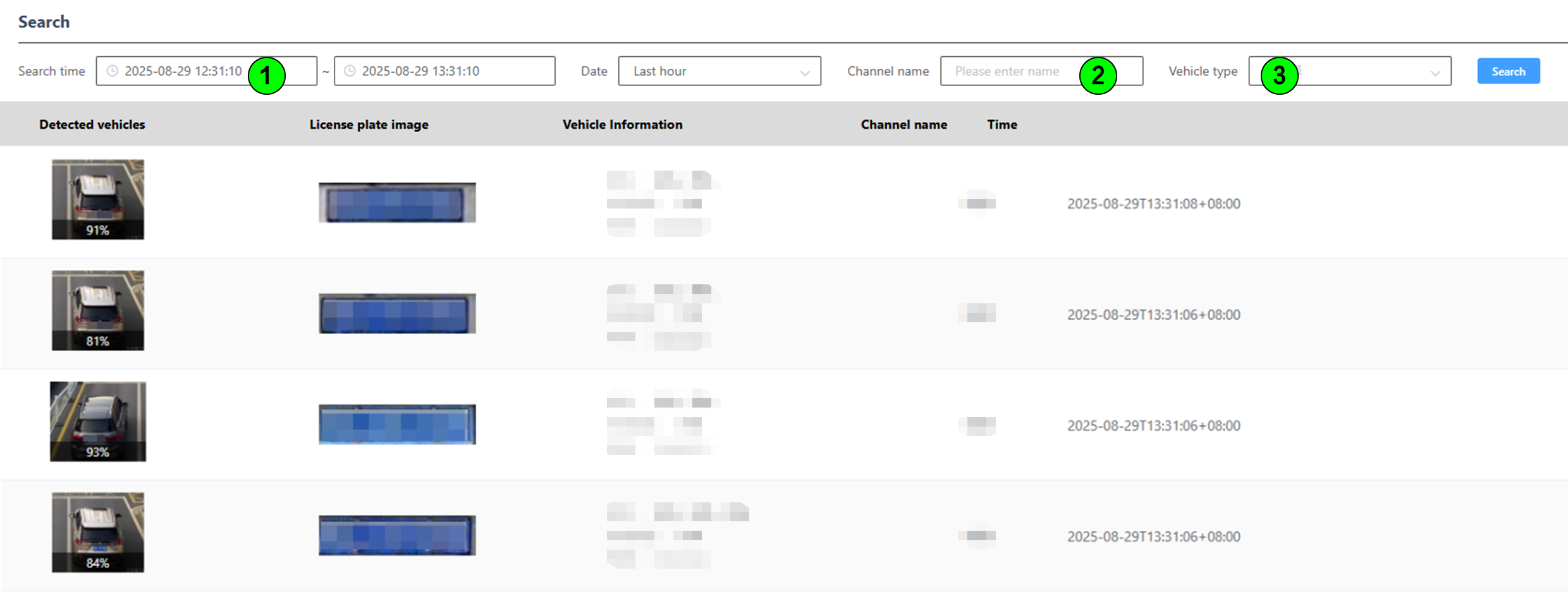Image resolution: width=1568 pixels, height=599 pixels.
Task: Open the vehicle thumbnail with 81% confidence
Action: coord(98,310)
